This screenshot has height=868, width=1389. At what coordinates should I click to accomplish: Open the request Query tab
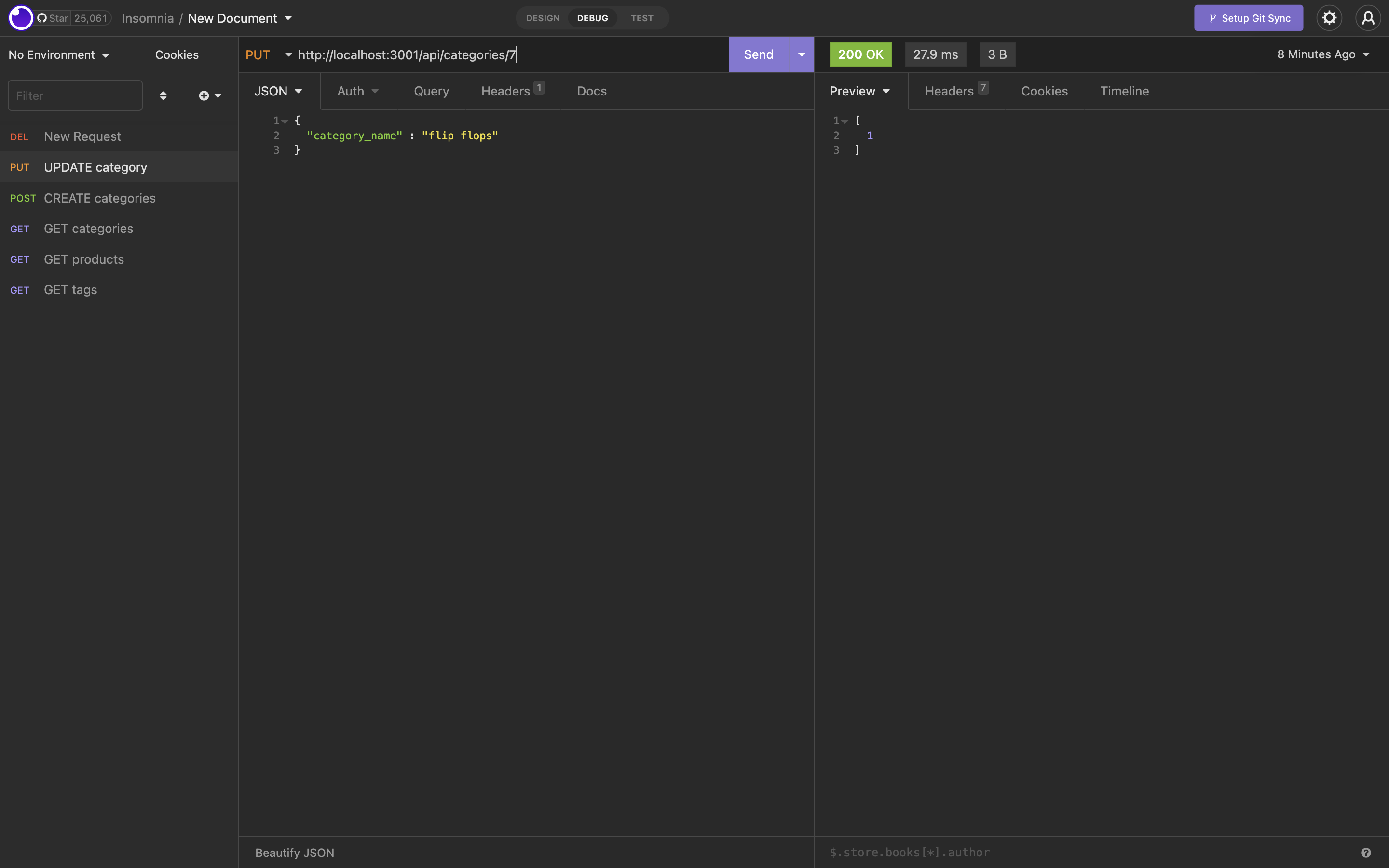point(431,91)
